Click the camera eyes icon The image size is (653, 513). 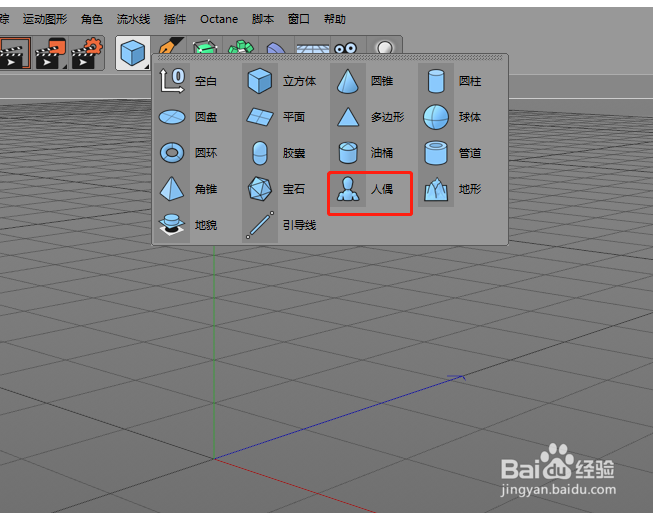click(x=346, y=47)
